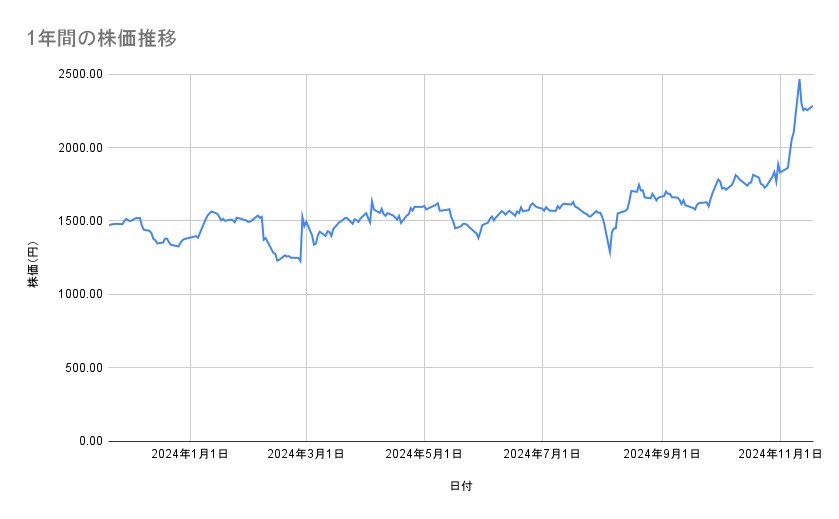Select the 2024年7月1日 date label
Image resolution: width=839 pixels, height=519 pixels.
click(x=543, y=454)
